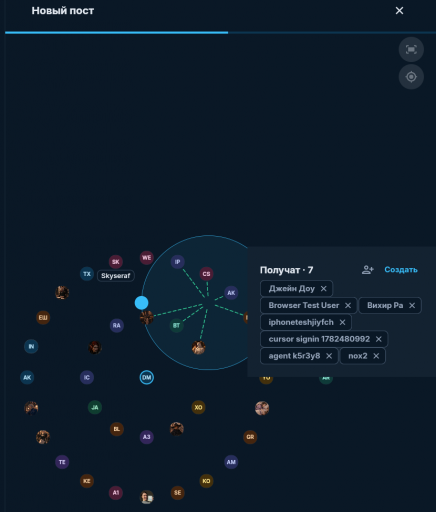Remove Джейн Доу from recipients
This screenshot has width=436, height=512.
coord(324,289)
